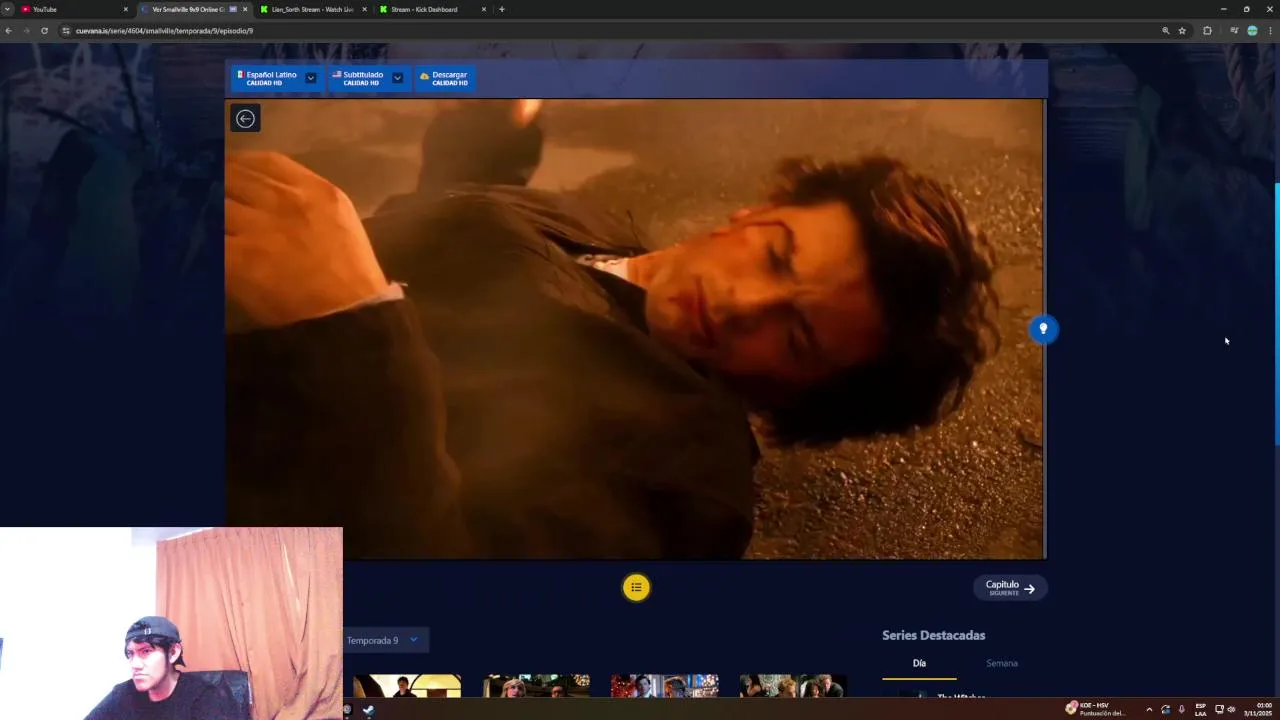Open the yellow episode list icon
Screen dimensions: 1280x720
(636, 587)
